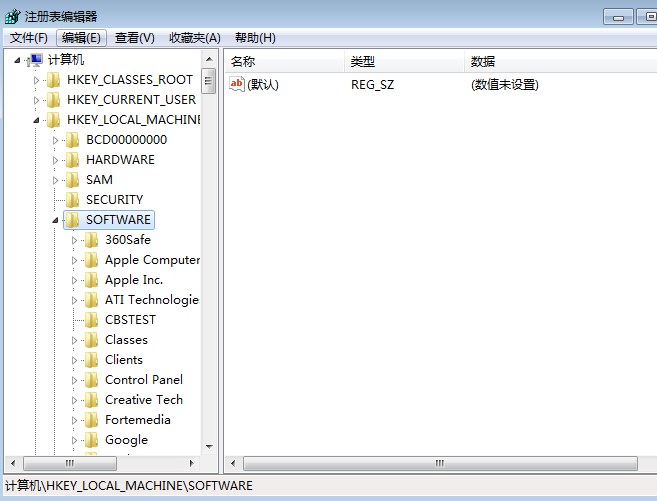Expand the HKEY_CLASSES_ROOT key
The height and width of the screenshot is (501, 657).
click(x=36, y=80)
